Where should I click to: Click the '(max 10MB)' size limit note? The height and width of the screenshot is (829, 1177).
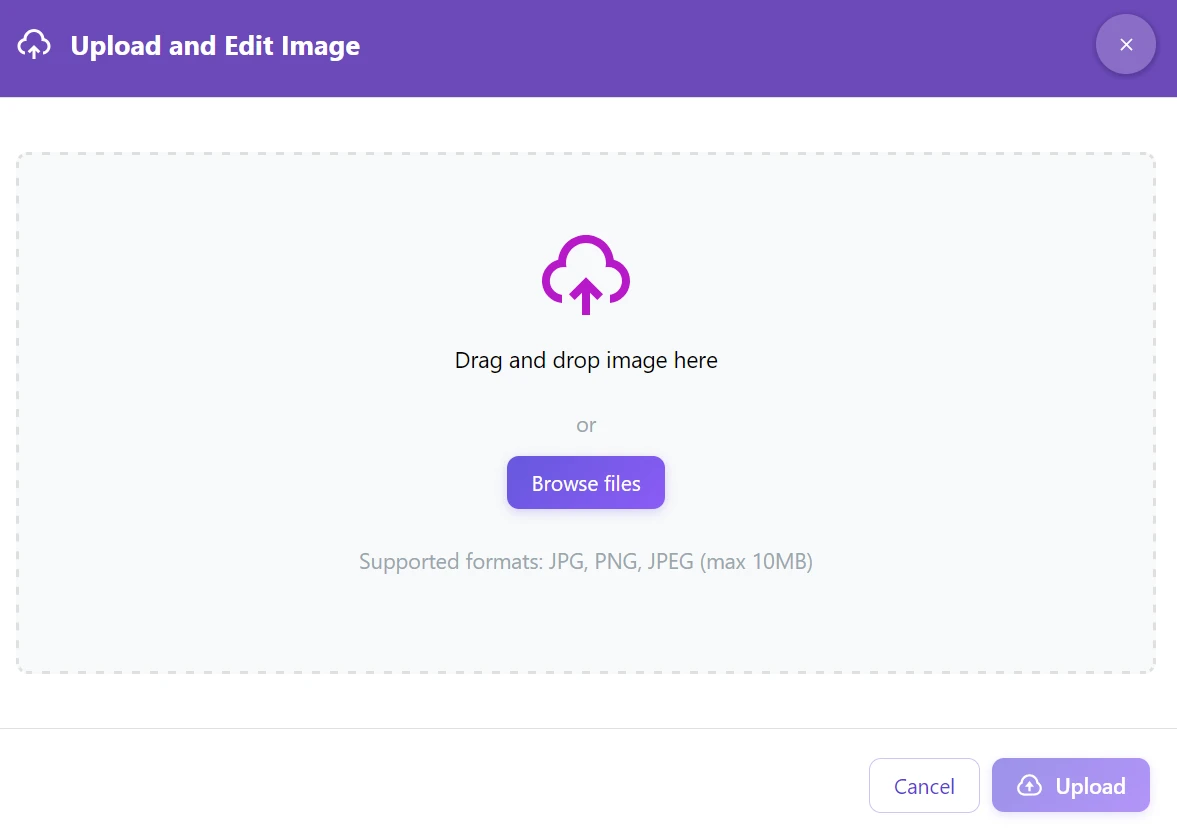tap(756, 562)
